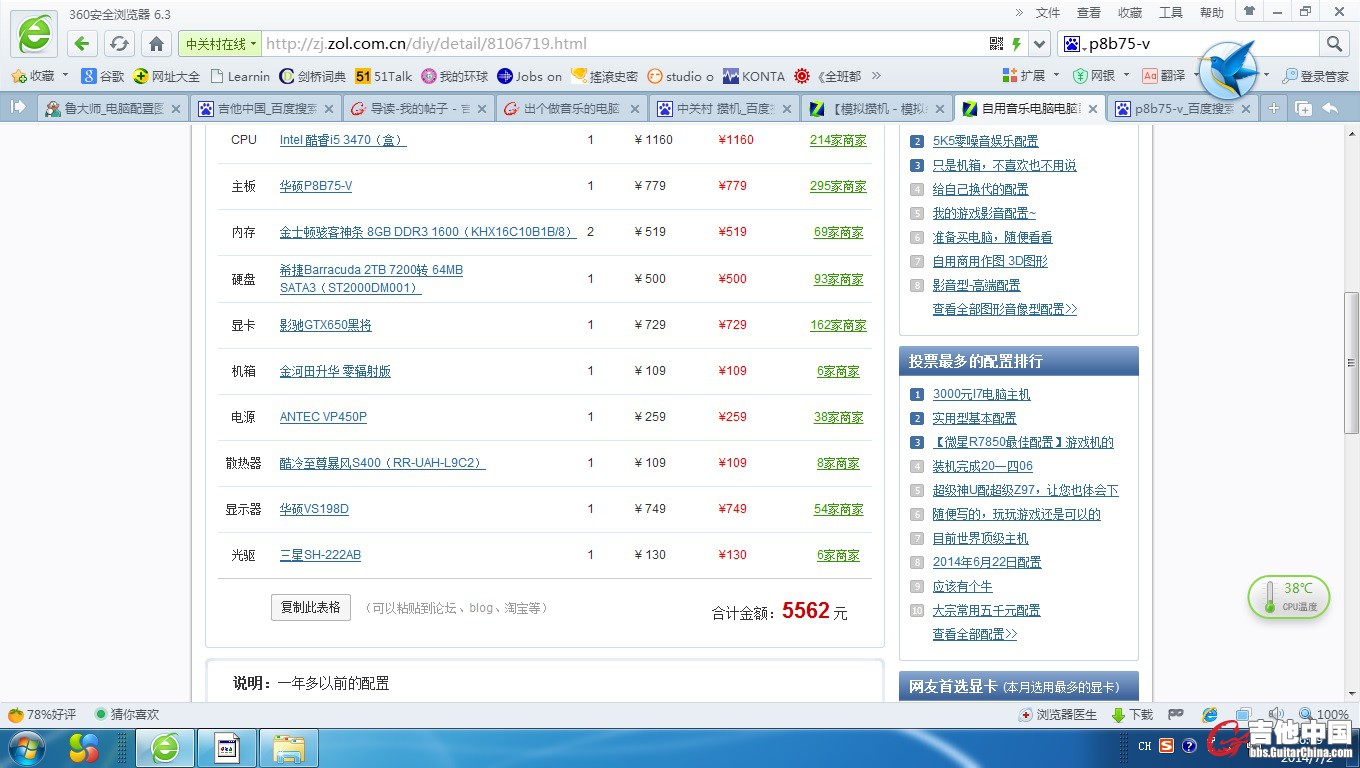Switch to the 吉他中国_百度搜索 tab
The width and height of the screenshot is (1360, 768).
(266, 109)
